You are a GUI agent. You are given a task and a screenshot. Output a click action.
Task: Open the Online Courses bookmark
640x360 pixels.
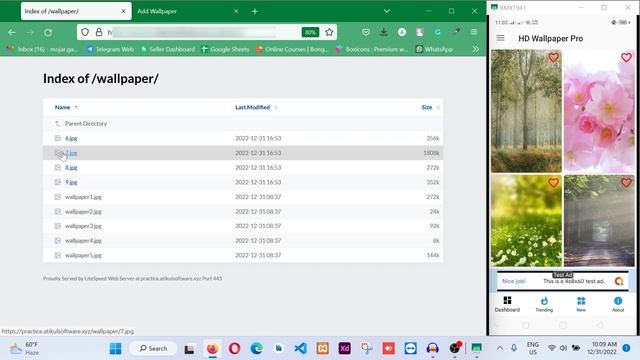click(292, 49)
